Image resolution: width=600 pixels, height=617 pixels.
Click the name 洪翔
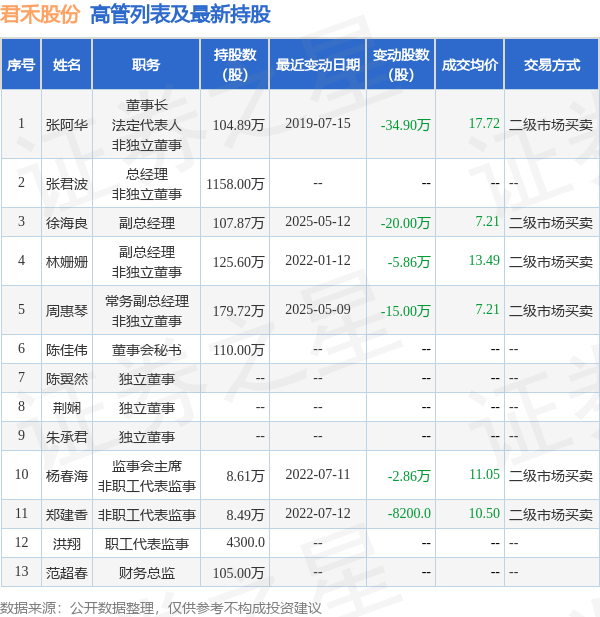tap(67, 544)
